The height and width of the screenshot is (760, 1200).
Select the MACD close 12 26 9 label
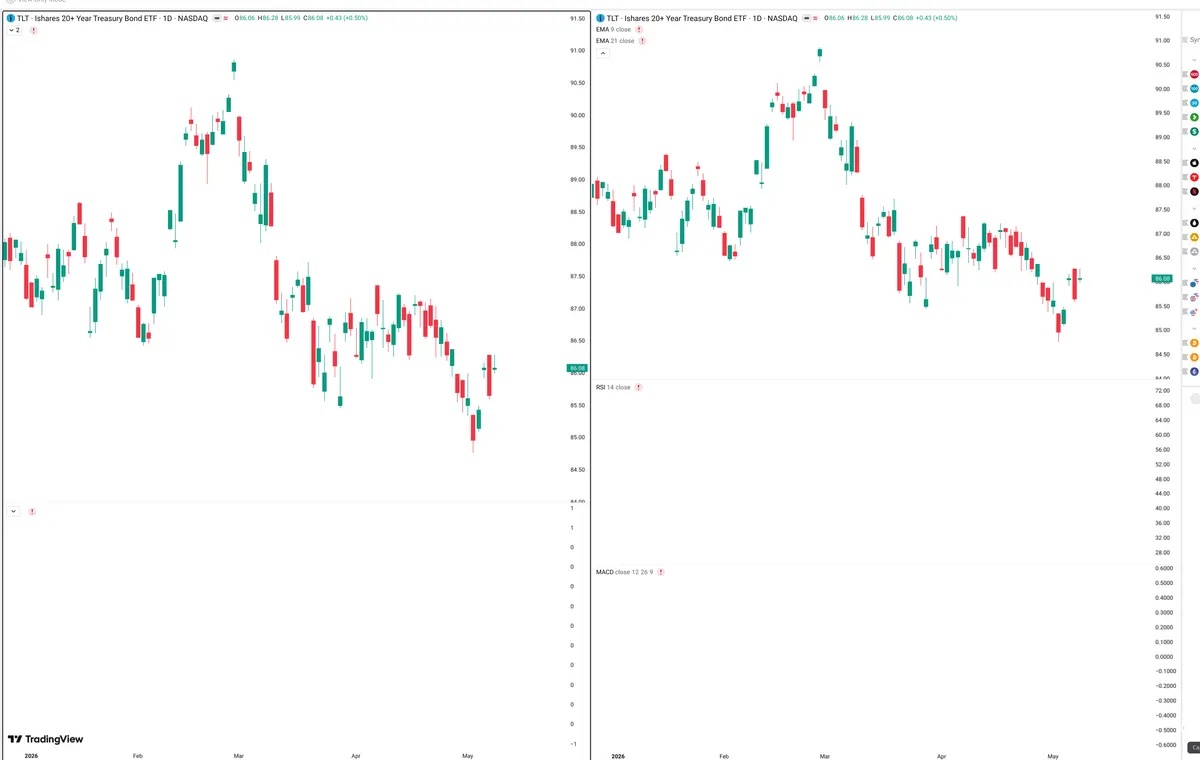click(624, 572)
